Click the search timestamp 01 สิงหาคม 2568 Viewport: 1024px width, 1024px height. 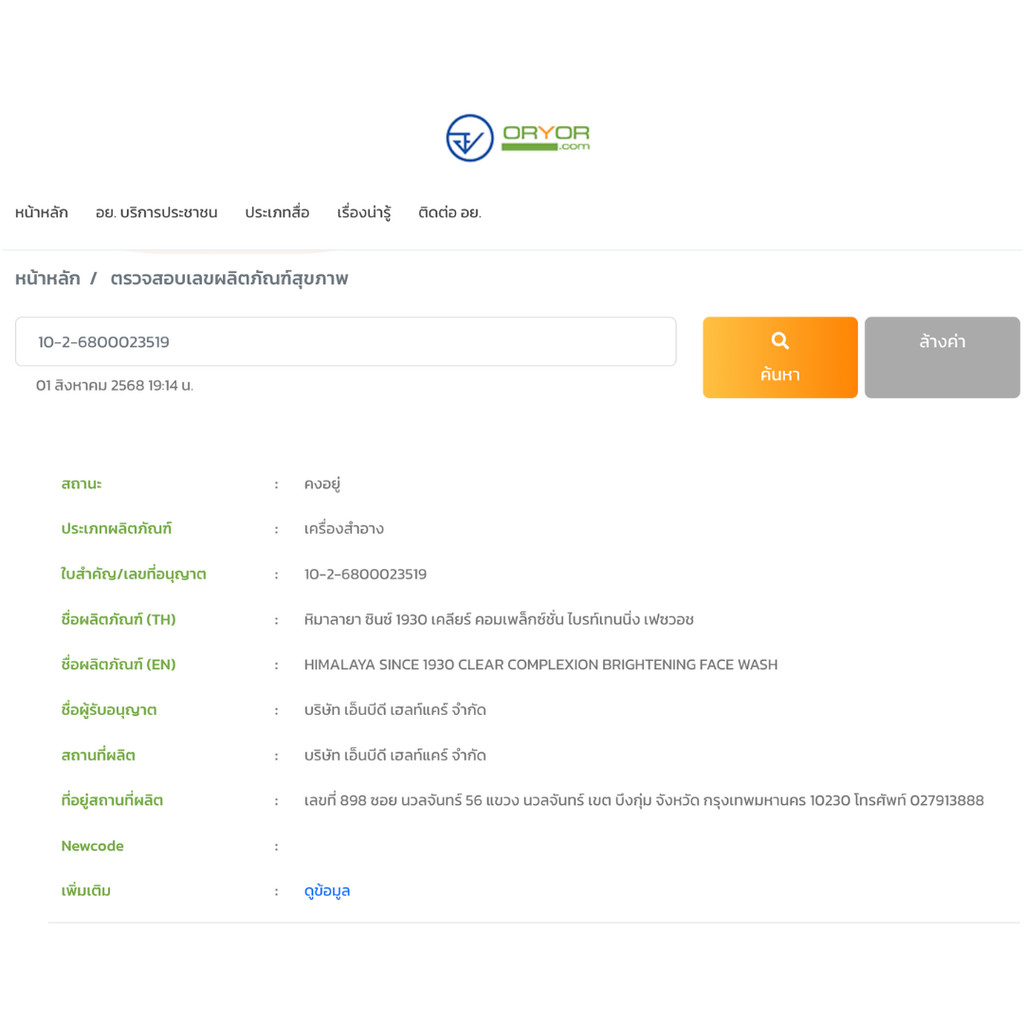tap(115, 385)
